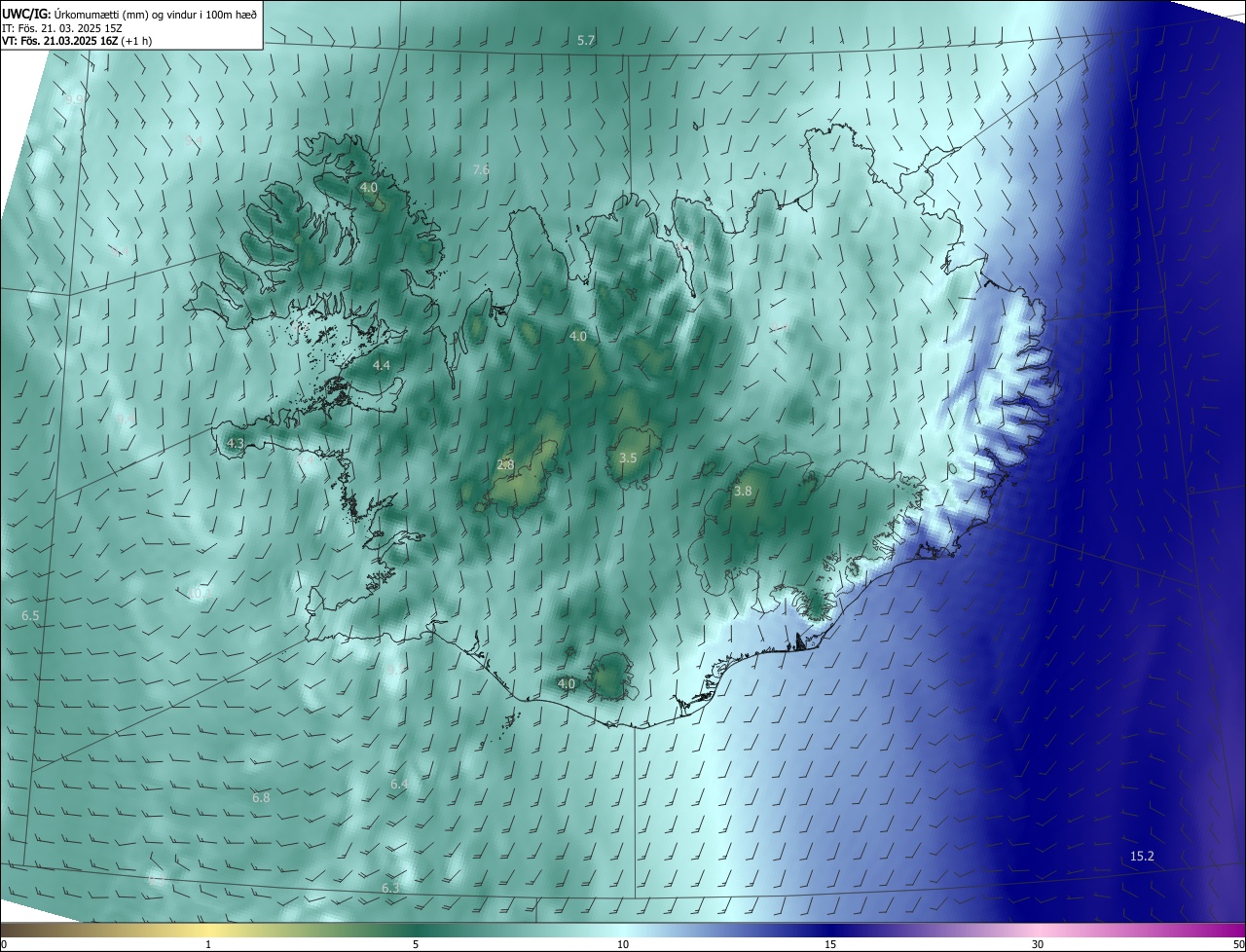Click the 4.4 value label on the map

(x=382, y=366)
